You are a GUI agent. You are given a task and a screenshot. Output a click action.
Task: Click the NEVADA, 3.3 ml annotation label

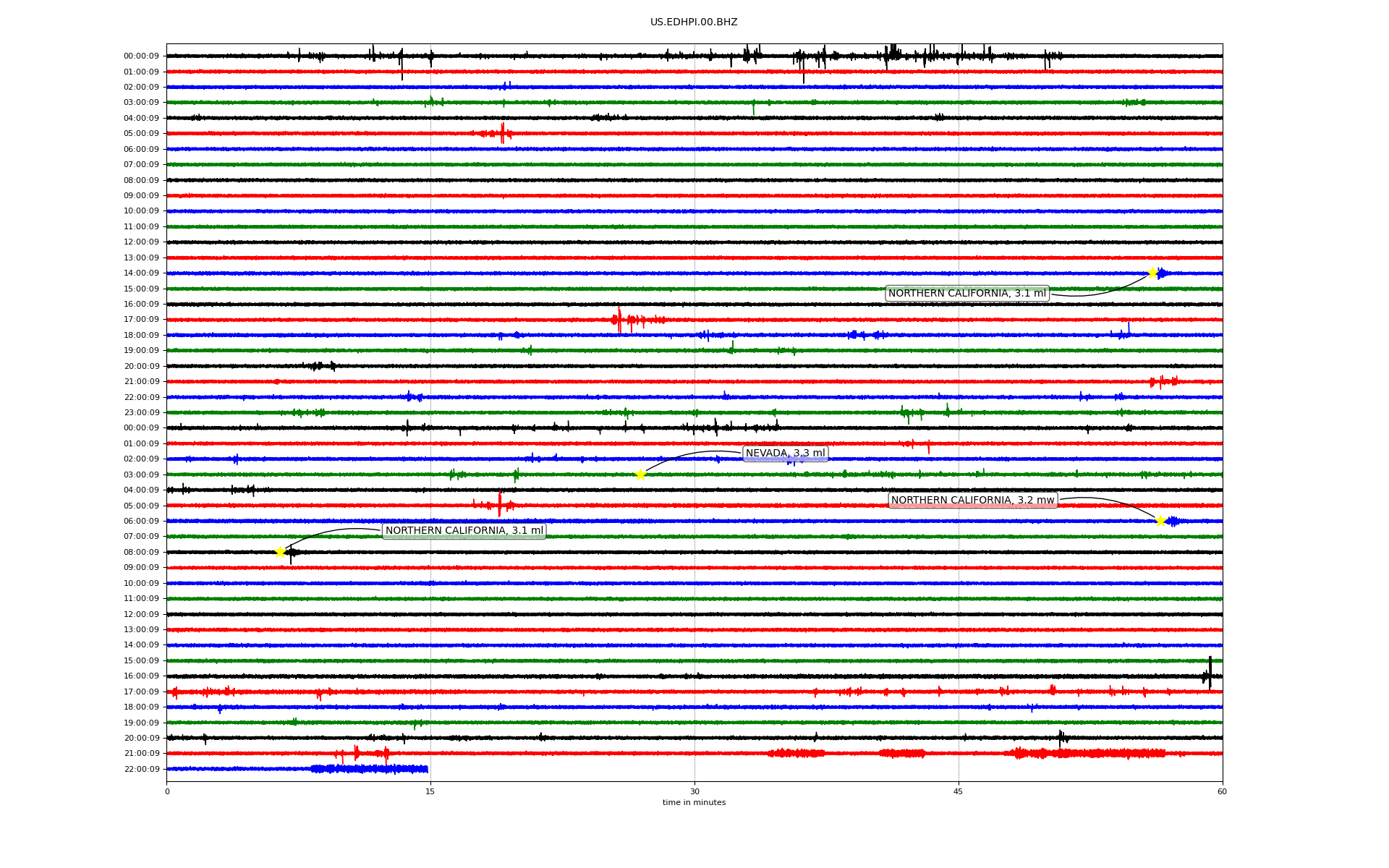click(785, 454)
